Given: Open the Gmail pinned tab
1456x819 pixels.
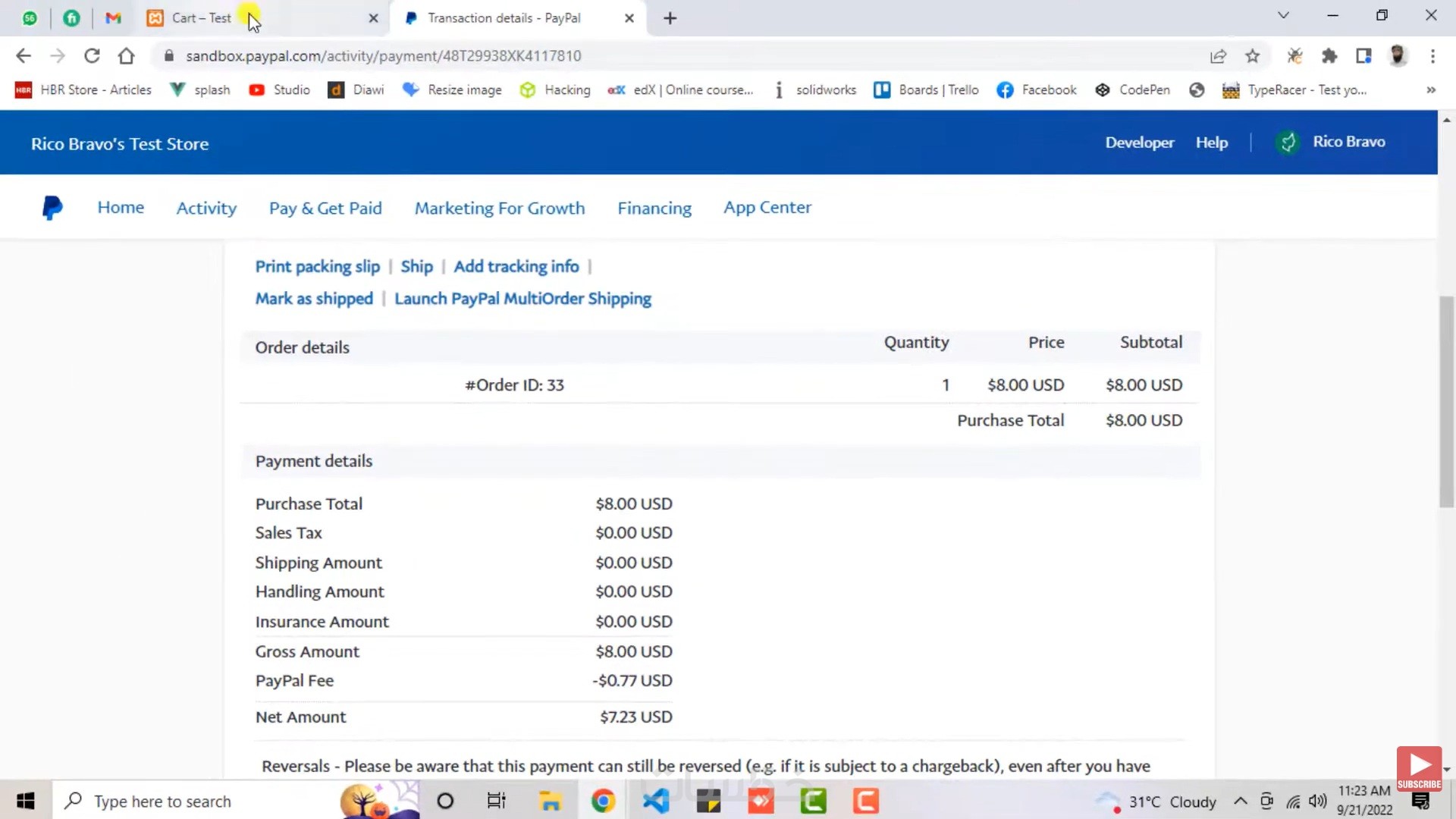Looking at the screenshot, I should (x=113, y=18).
